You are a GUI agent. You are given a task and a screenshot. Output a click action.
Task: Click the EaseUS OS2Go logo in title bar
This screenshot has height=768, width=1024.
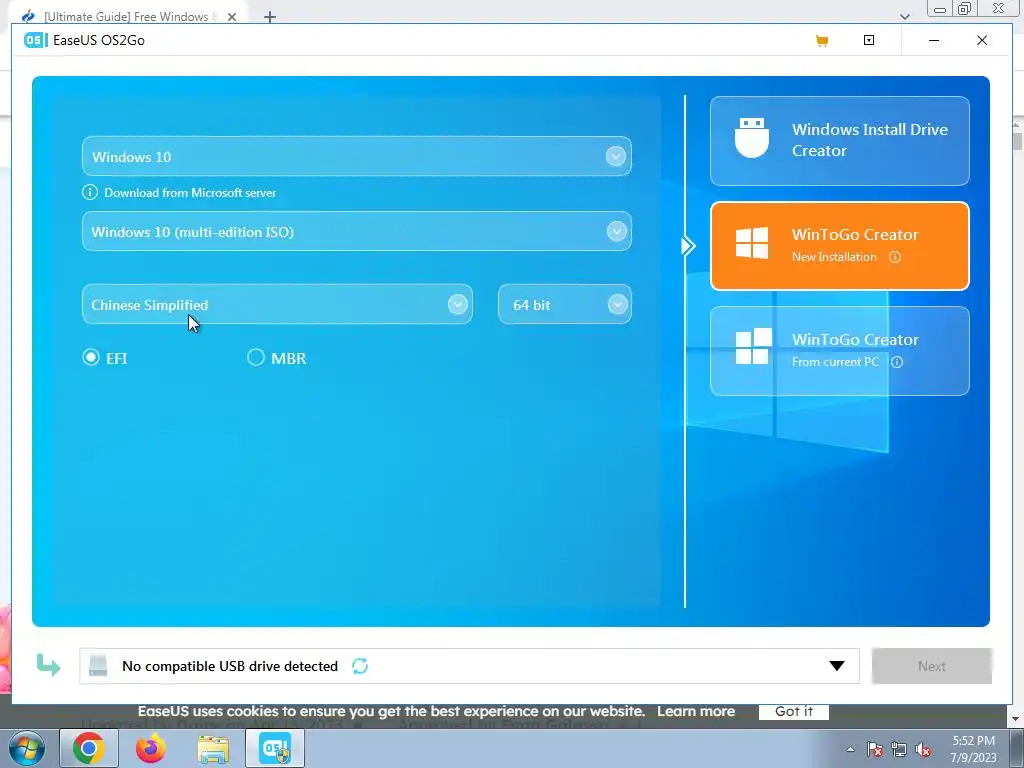pos(36,40)
